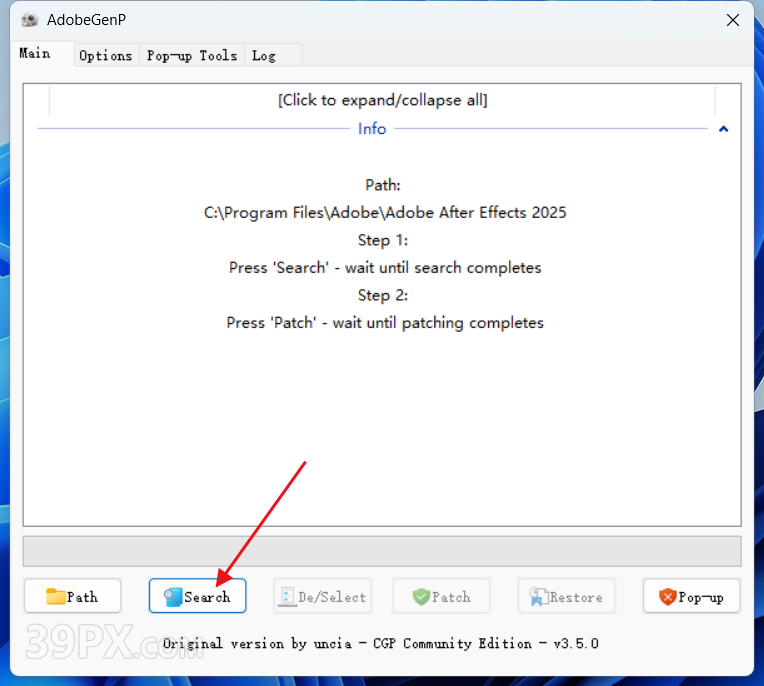Open the Log tab
764x686 pixels.
[273, 56]
